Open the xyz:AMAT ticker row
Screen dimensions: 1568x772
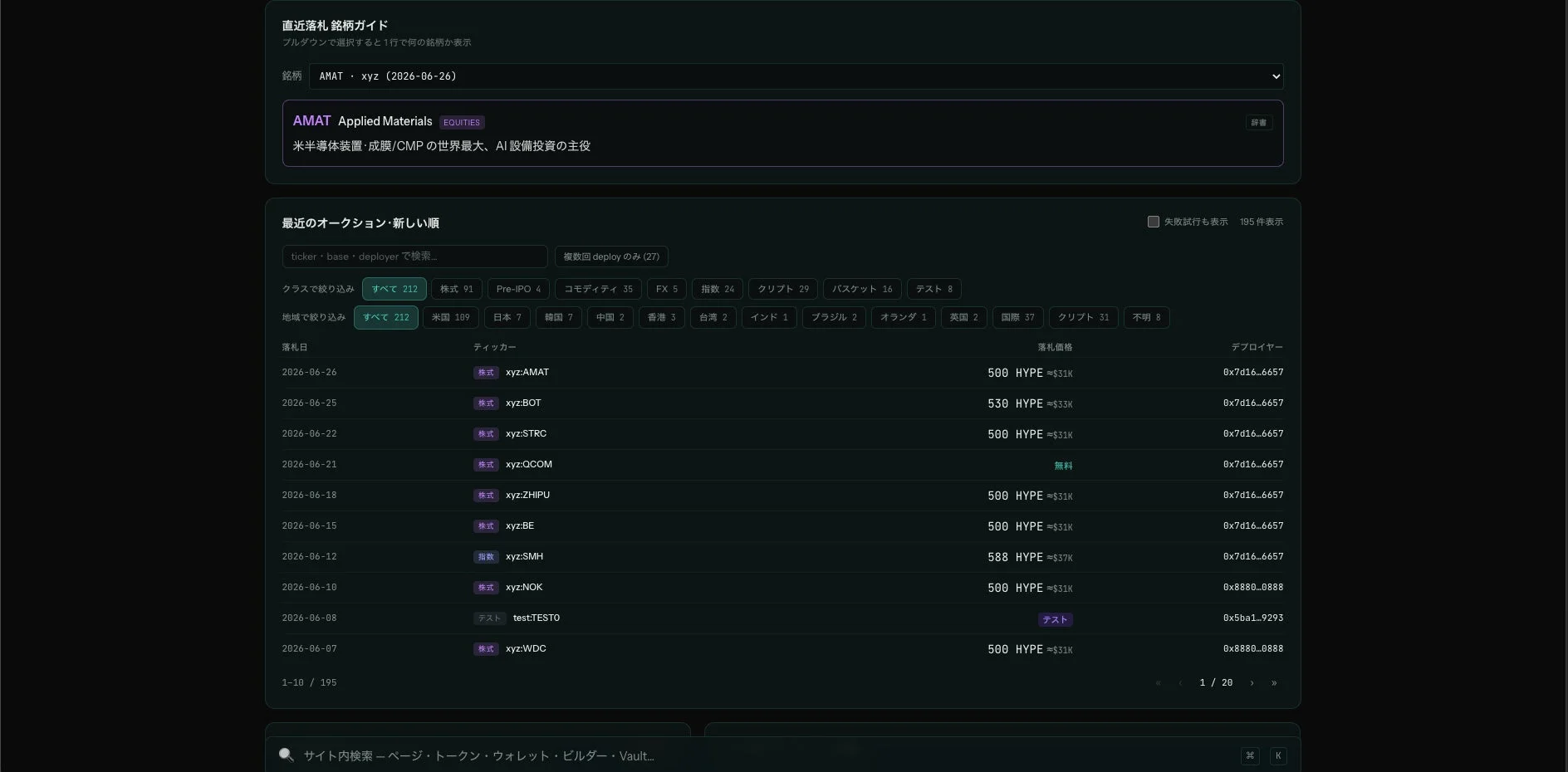coord(527,373)
